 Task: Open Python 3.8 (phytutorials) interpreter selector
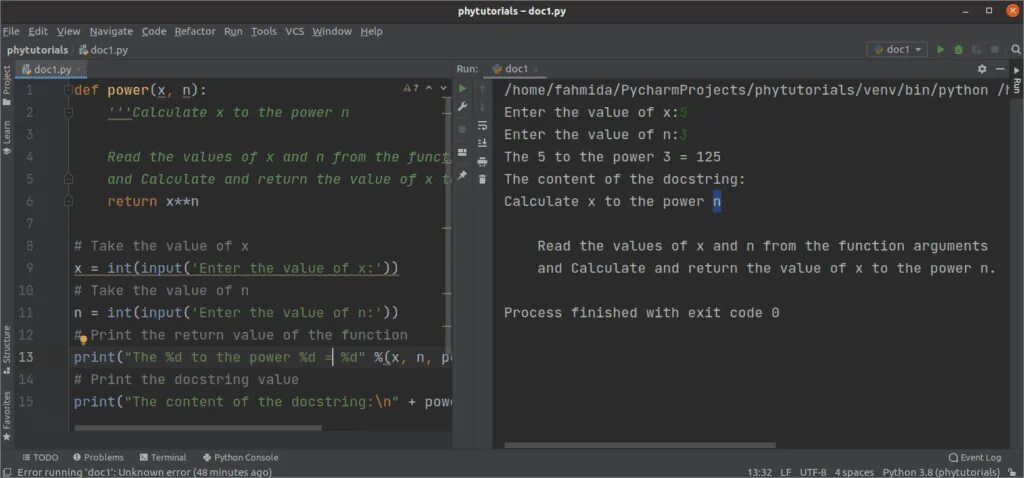click(x=941, y=472)
